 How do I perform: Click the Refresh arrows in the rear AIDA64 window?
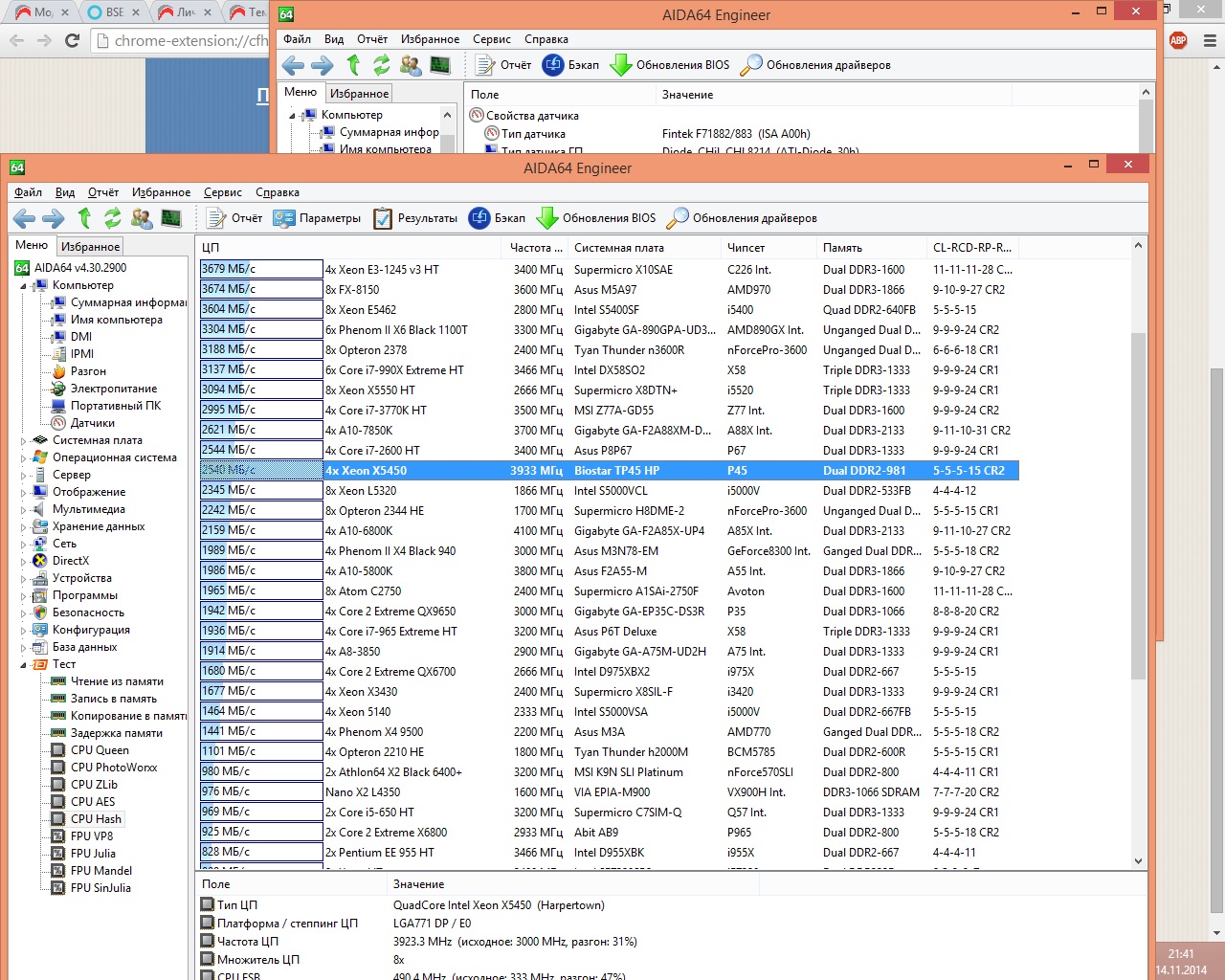pos(382,65)
